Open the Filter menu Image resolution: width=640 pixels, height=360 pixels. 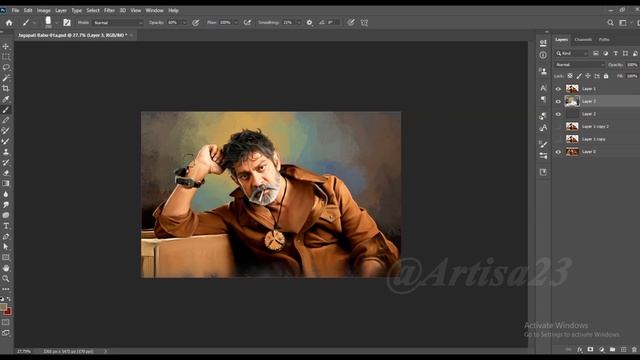109,11
